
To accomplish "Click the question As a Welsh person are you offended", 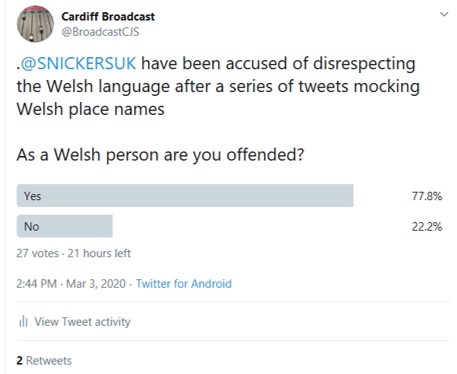I will 160,155.
